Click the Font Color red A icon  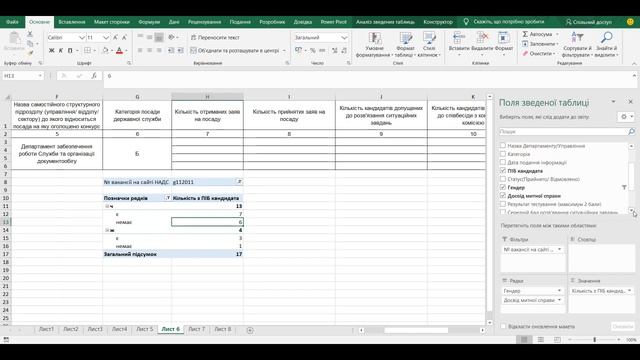[x=119, y=51]
